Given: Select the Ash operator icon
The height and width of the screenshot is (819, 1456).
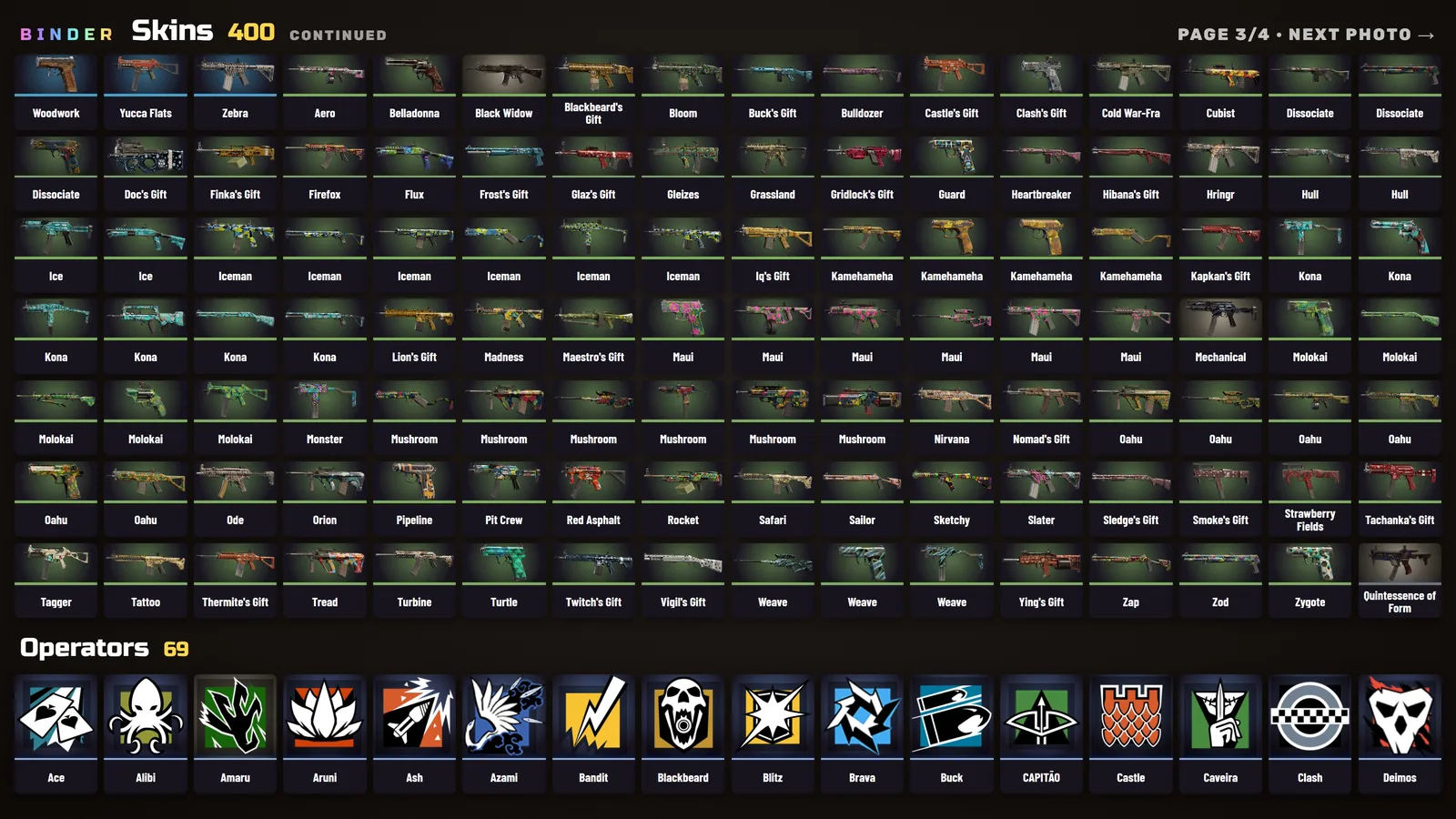Looking at the screenshot, I should 414,716.
